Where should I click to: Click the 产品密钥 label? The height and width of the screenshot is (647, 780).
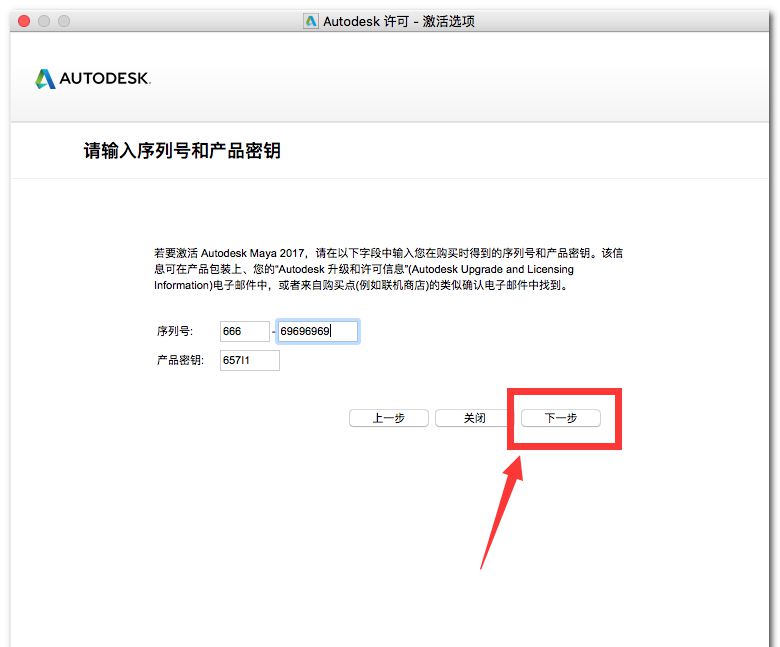(180, 360)
